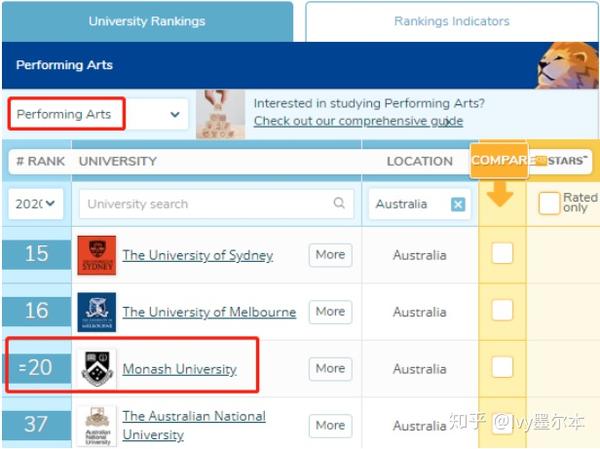Open the Australia location filter

419,204
